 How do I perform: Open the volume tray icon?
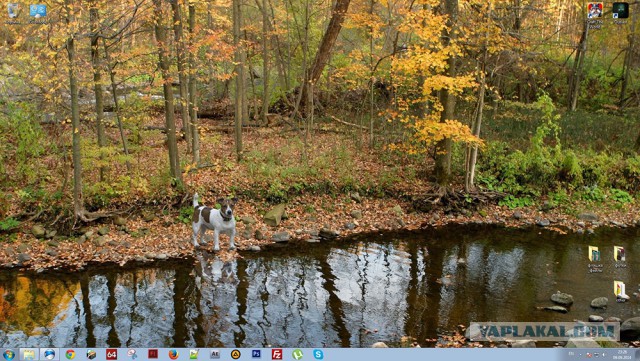(x=604, y=354)
